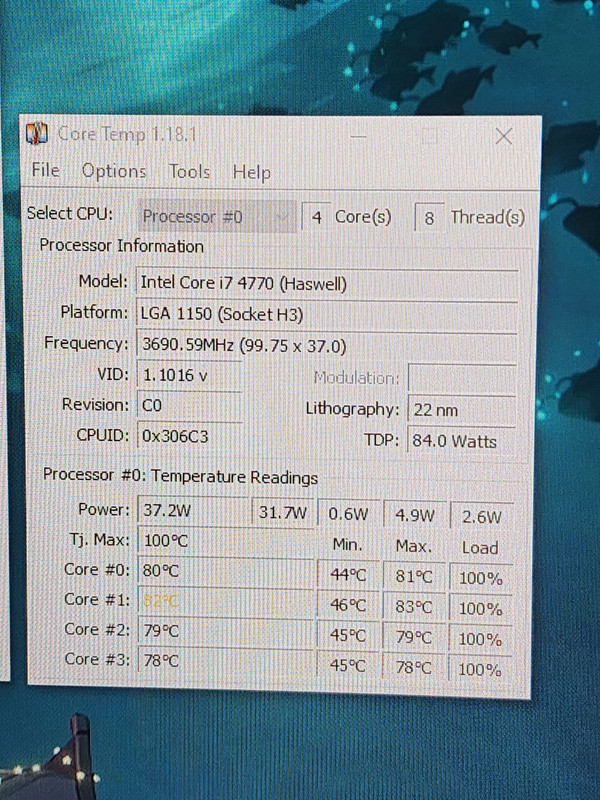600x800 pixels.
Task: Click the Load column header
Action: coord(480,548)
